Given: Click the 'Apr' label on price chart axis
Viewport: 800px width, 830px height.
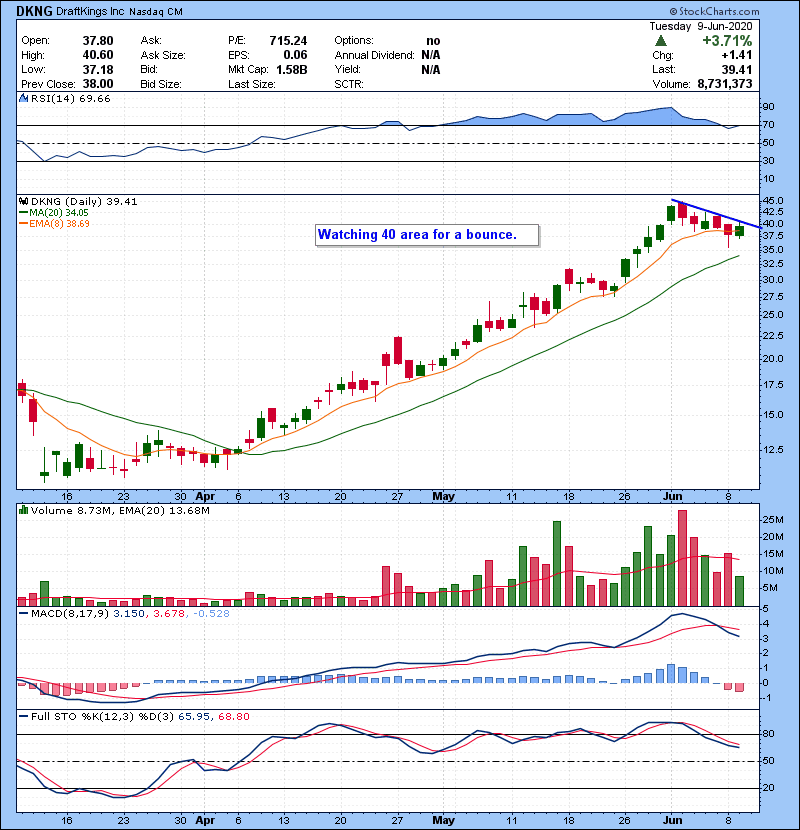Looking at the screenshot, I should [205, 497].
